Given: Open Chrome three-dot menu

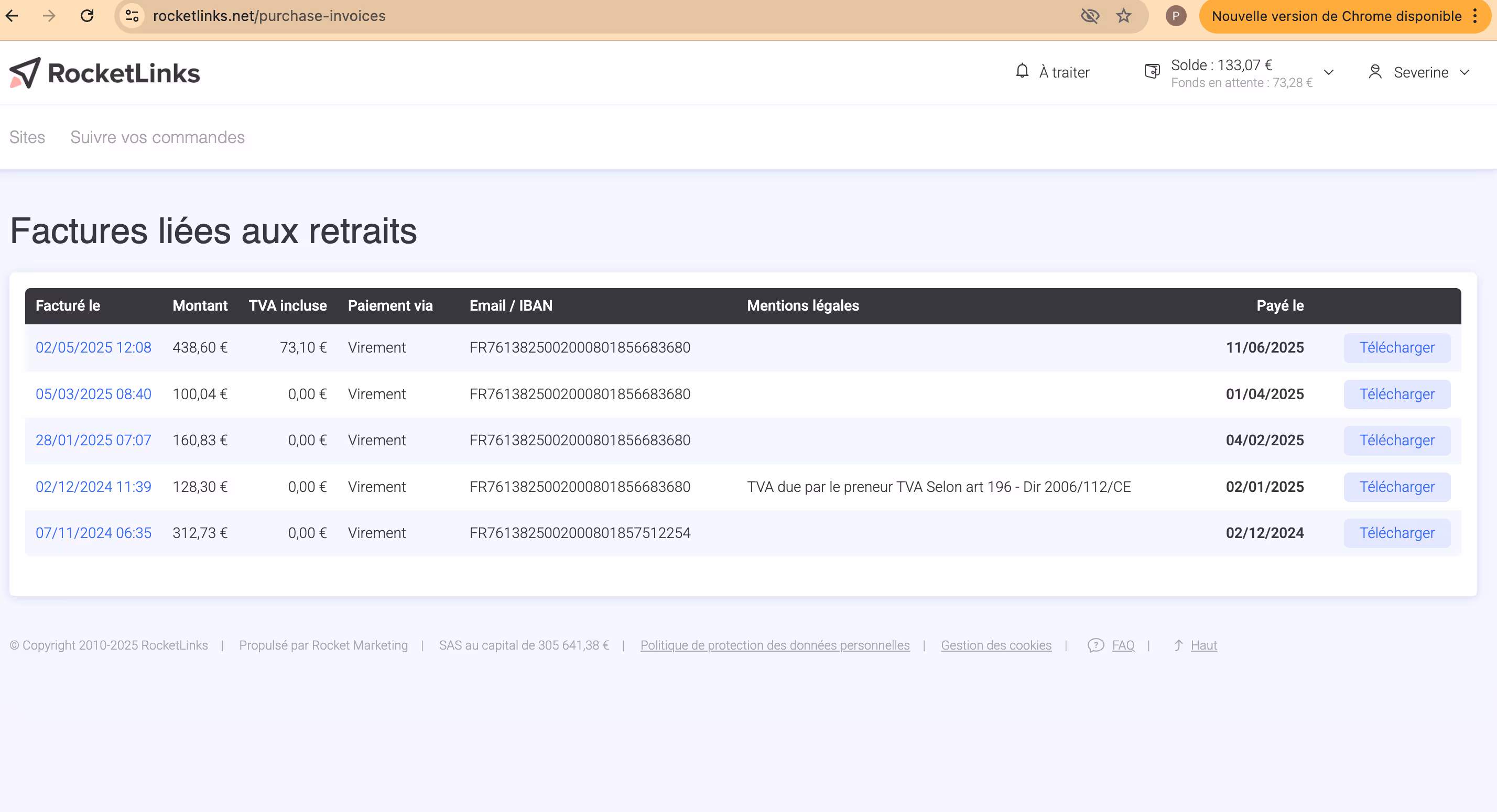Looking at the screenshot, I should tap(1475, 16).
